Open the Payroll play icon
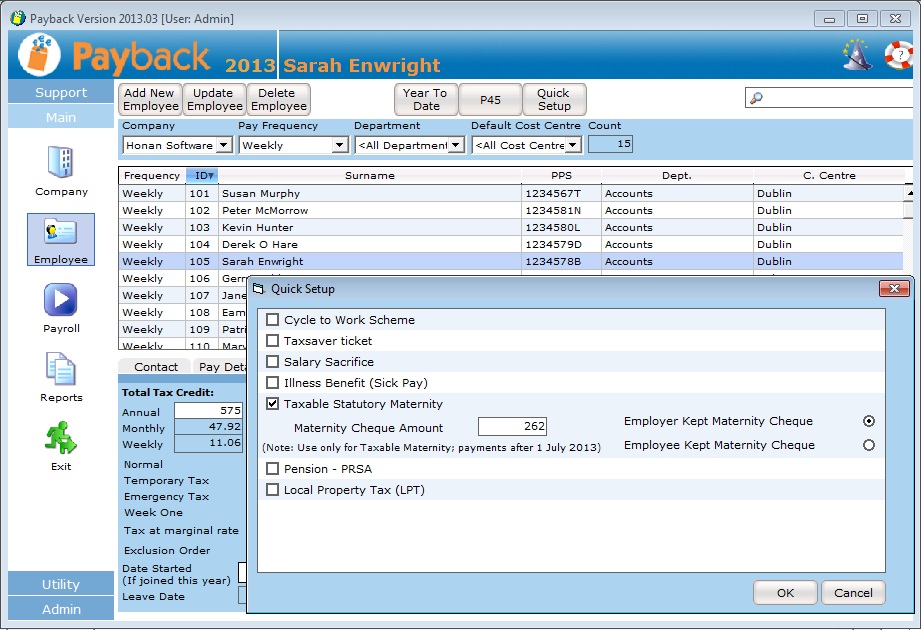This screenshot has height=630, width=921. pyautogui.click(x=61, y=300)
